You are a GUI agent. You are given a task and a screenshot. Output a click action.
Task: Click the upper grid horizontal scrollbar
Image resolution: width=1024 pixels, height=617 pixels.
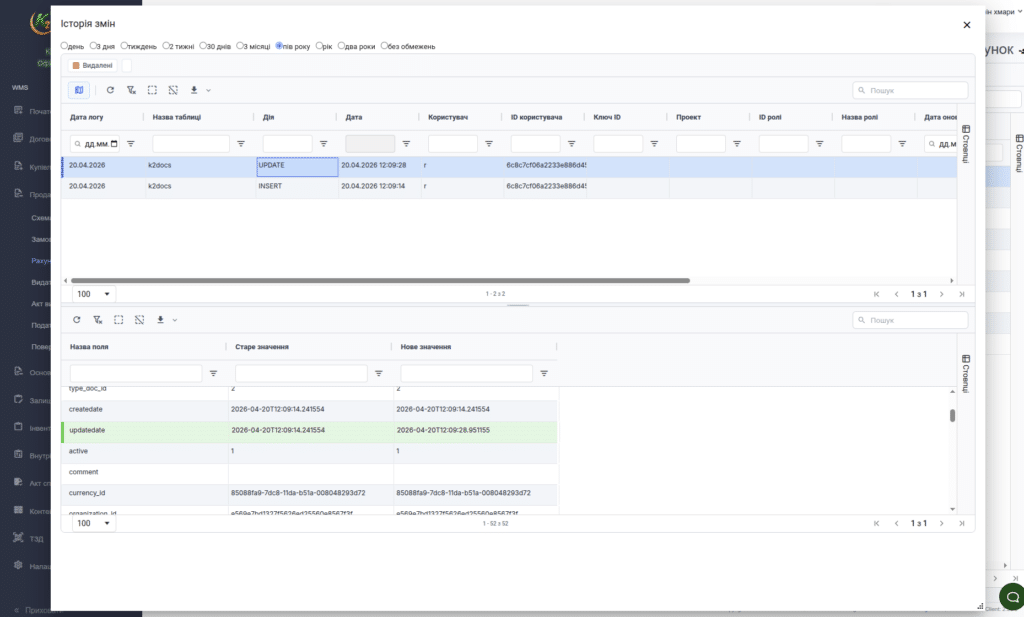pos(380,281)
